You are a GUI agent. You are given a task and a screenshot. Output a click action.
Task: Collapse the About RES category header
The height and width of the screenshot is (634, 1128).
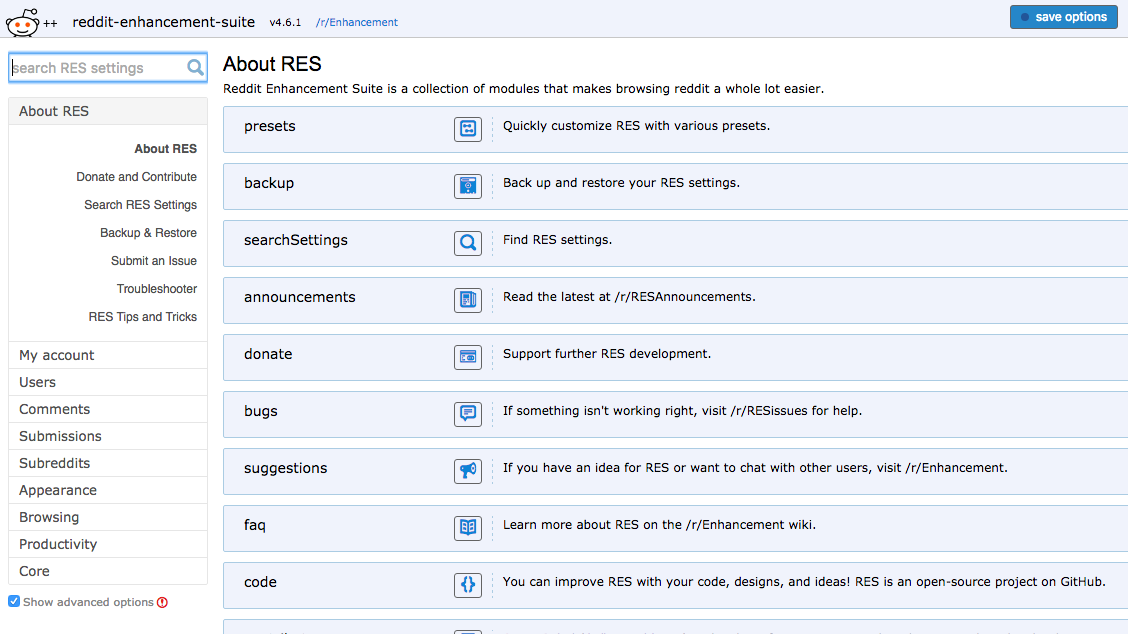pos(108,111)
